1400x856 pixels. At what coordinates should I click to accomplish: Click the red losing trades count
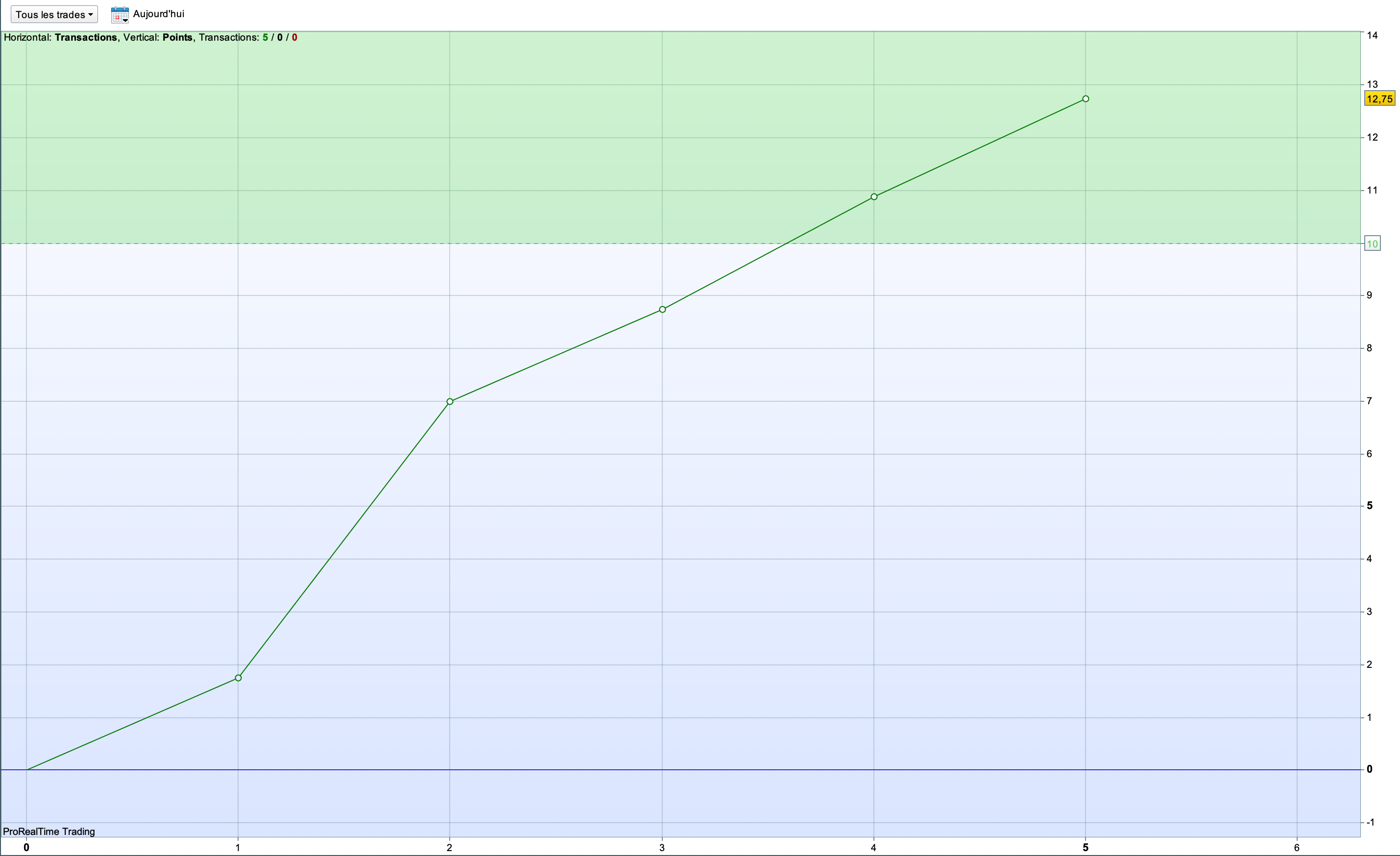click(x=294, y=38)
